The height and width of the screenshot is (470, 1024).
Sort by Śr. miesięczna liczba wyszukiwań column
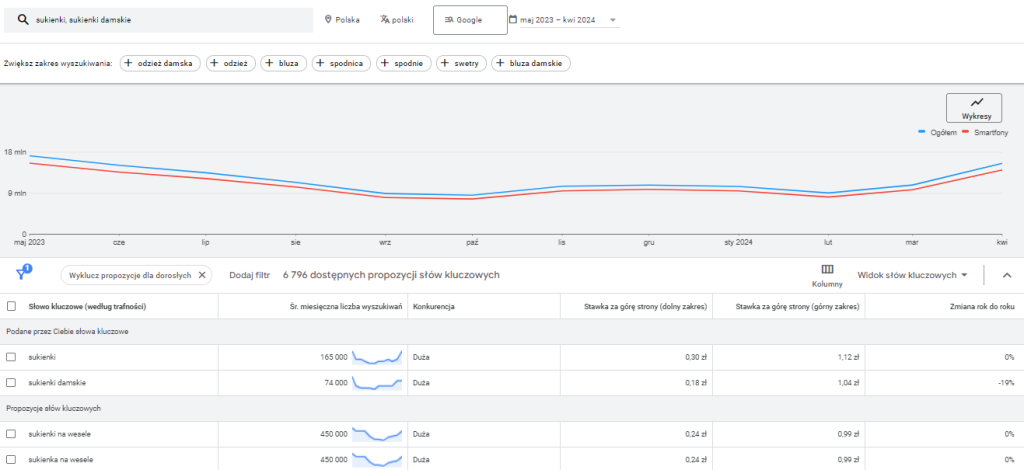(x=345, y=306)
